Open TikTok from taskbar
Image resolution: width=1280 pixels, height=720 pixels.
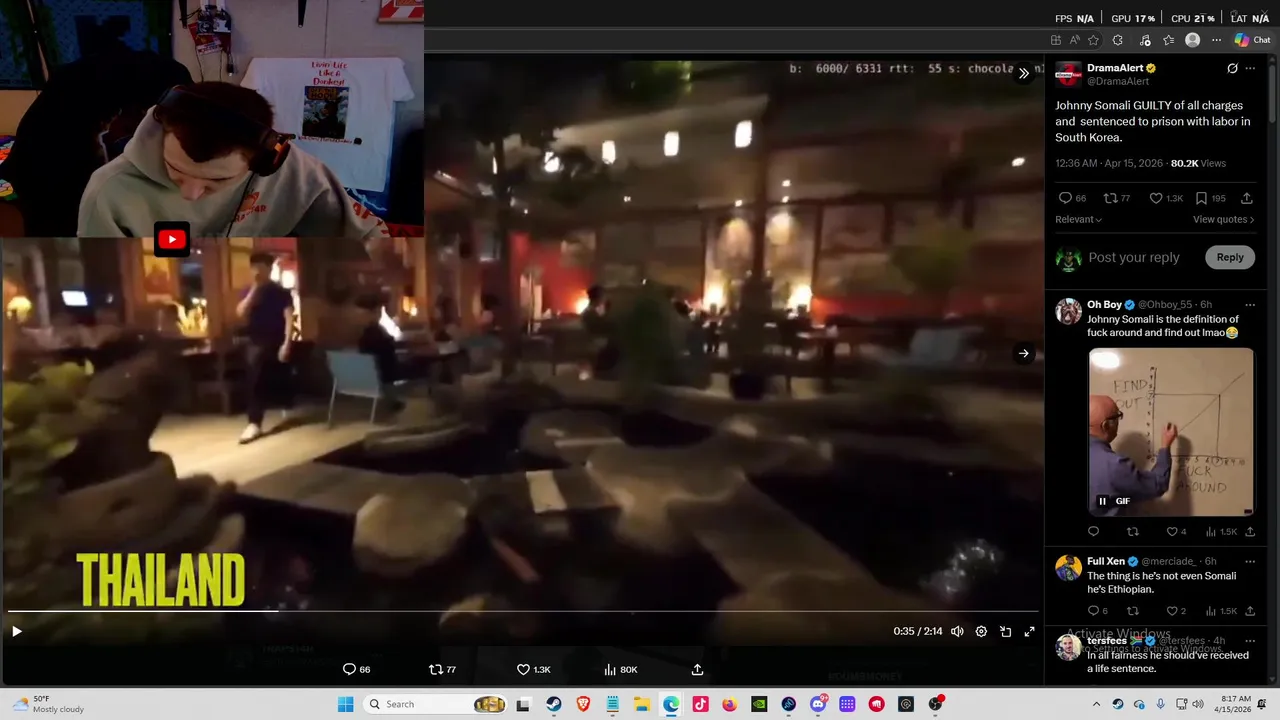point(700,704)
